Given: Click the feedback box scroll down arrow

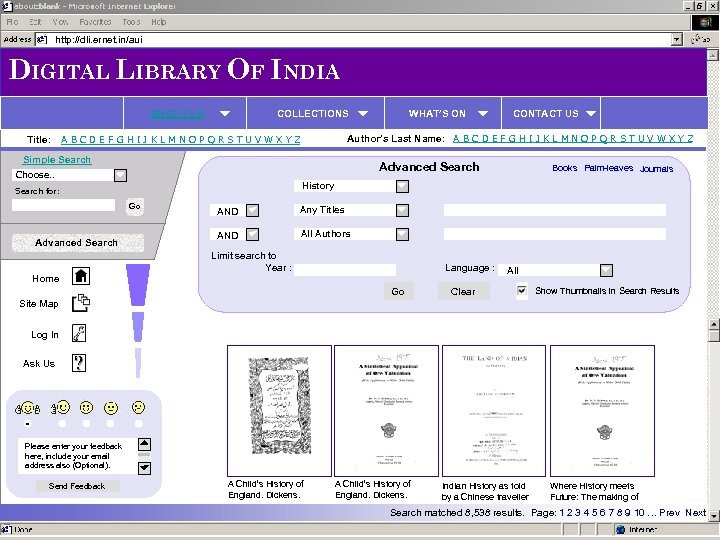Looking at the screenshot, I should pos(144,468).
